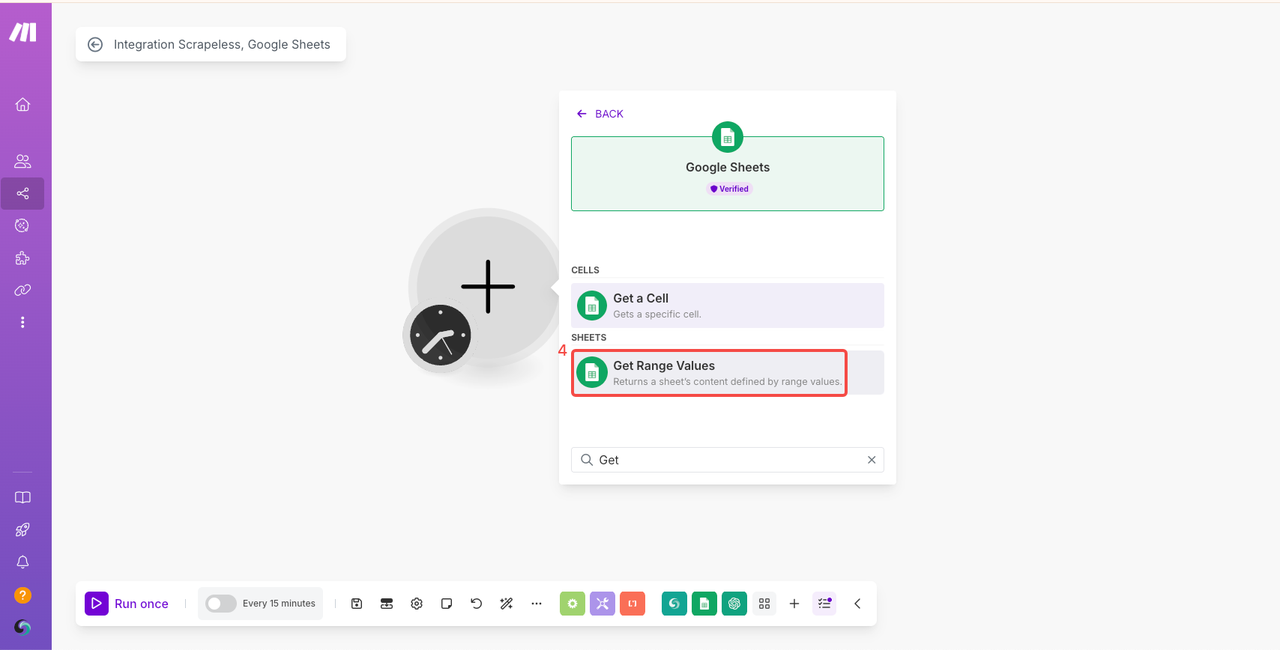Clear the search field with the X
1280x650 pixels.
(x=871, y=460)
